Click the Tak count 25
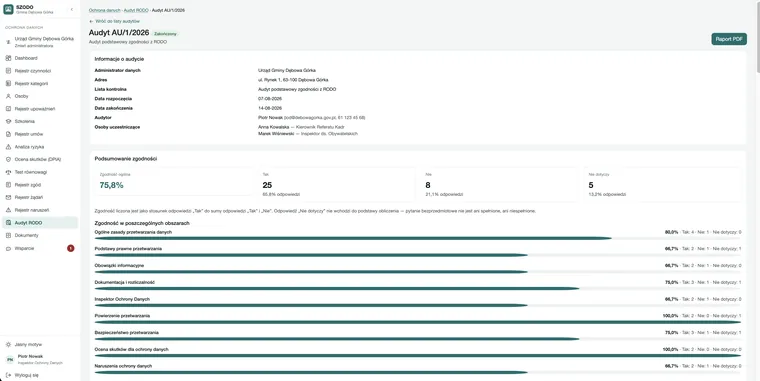The image size is (760, 381). pyautogui.click(x=267, y=185)
